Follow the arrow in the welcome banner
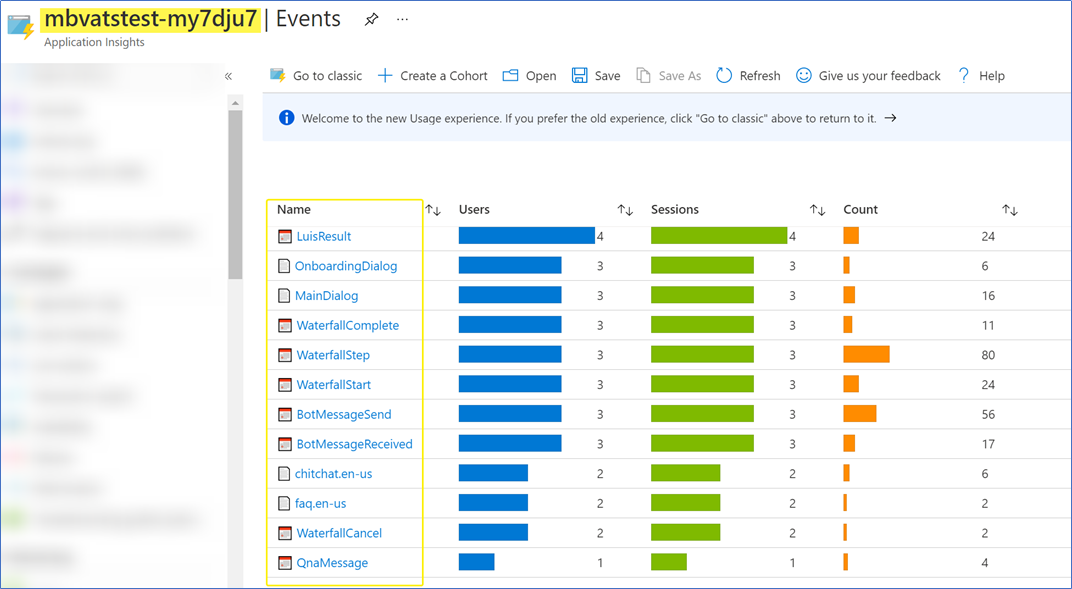1072x589 pixels. [x=891, y=117]
